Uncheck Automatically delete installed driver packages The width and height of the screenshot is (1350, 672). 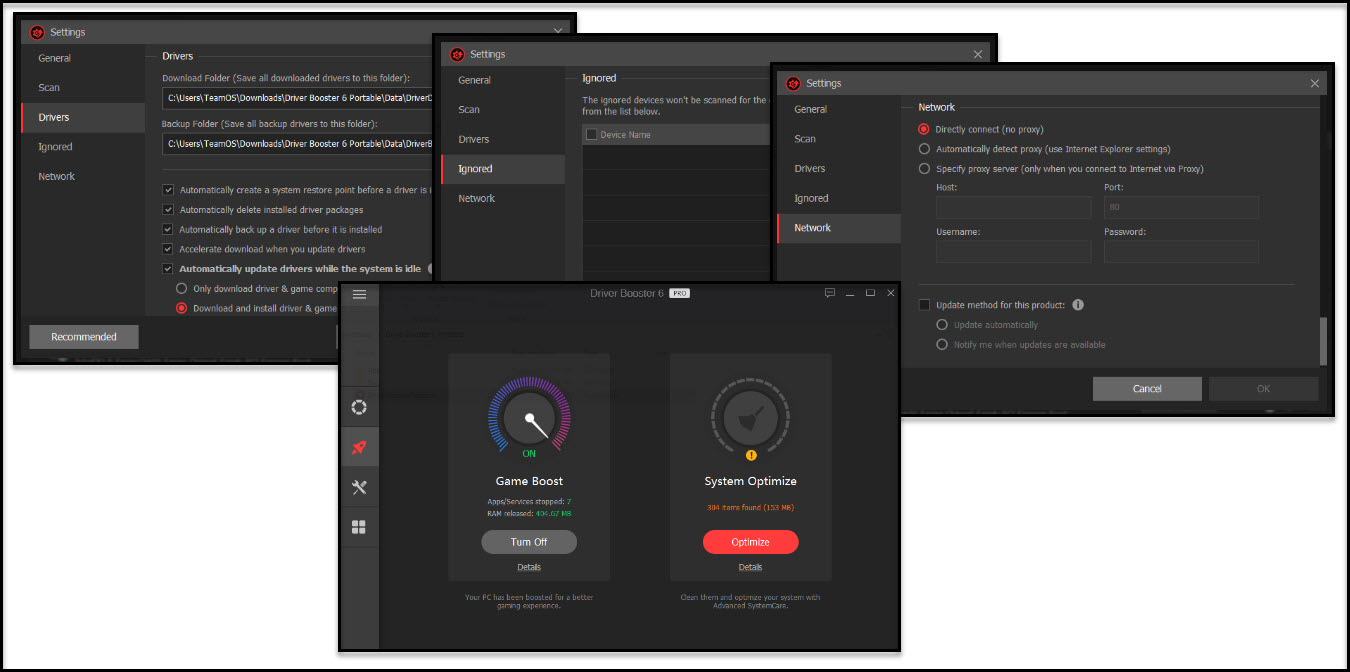click(168, 210)
